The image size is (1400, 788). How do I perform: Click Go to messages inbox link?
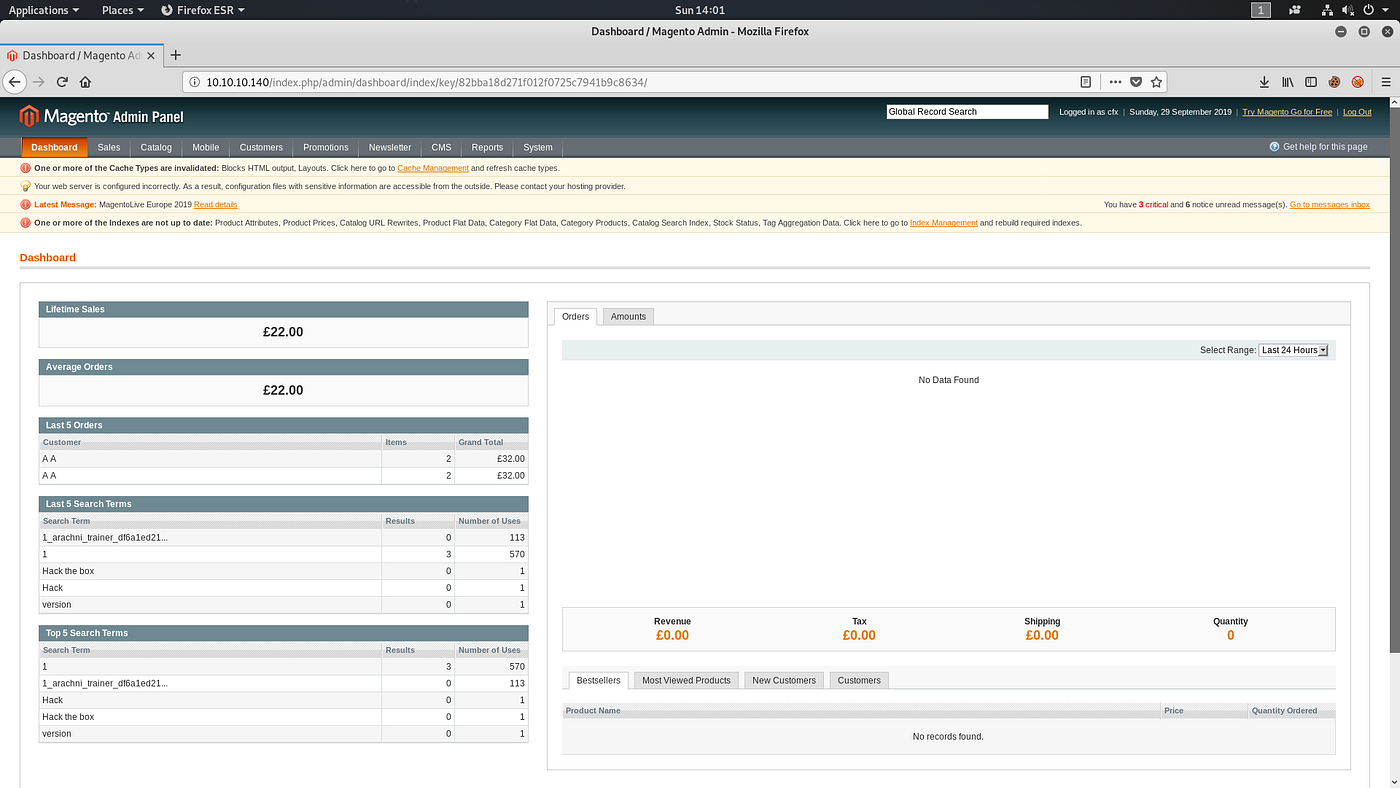click(x=1330, y=205)
